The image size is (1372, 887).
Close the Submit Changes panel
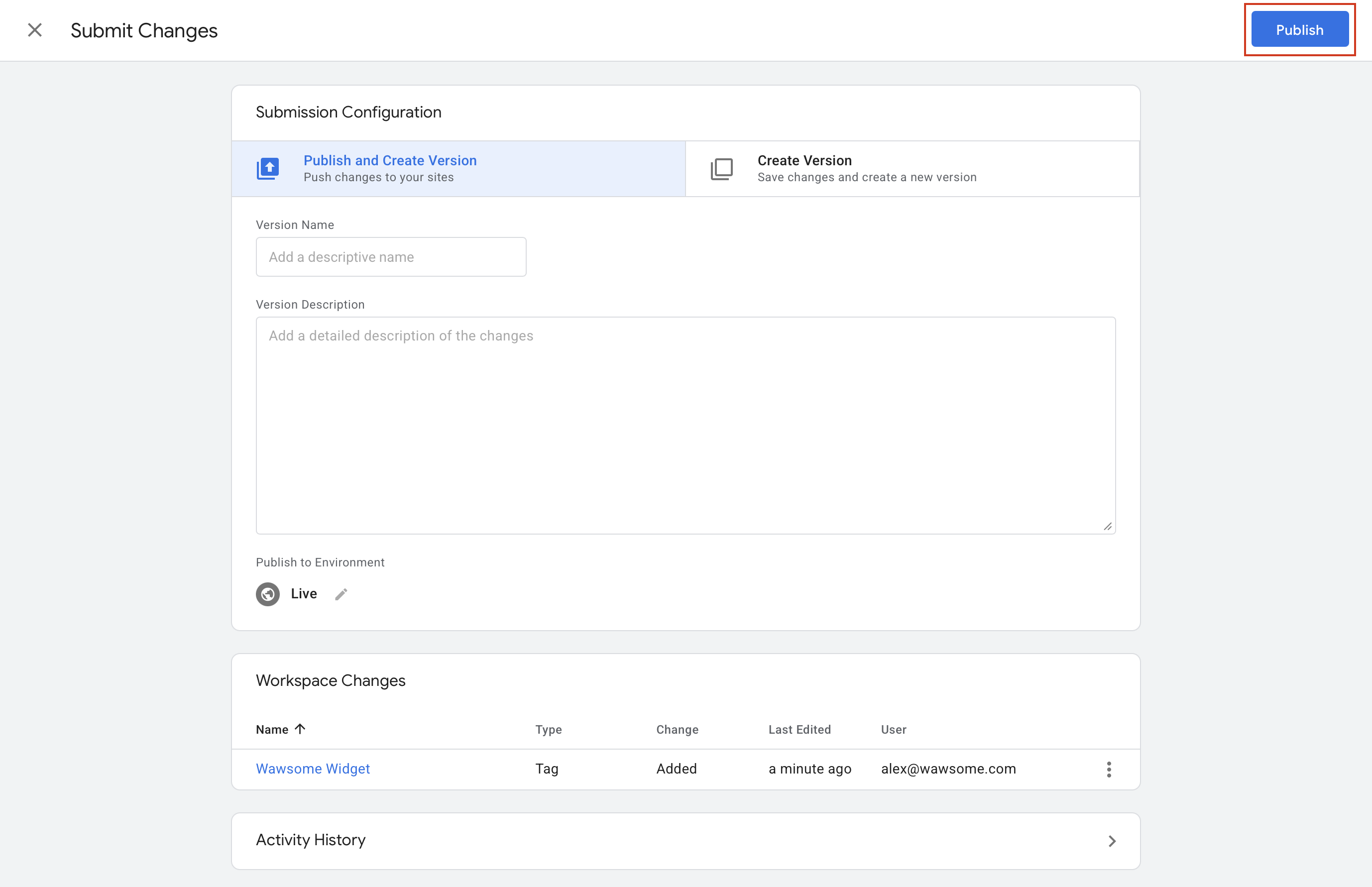pos(34,30)
